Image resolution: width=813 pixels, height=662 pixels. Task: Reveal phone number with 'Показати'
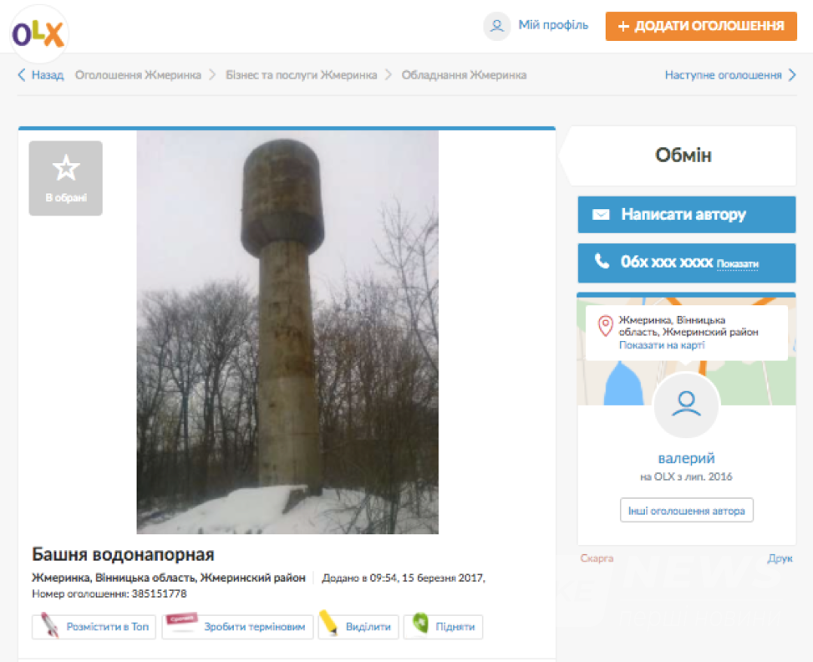click(x=737, y=264)
